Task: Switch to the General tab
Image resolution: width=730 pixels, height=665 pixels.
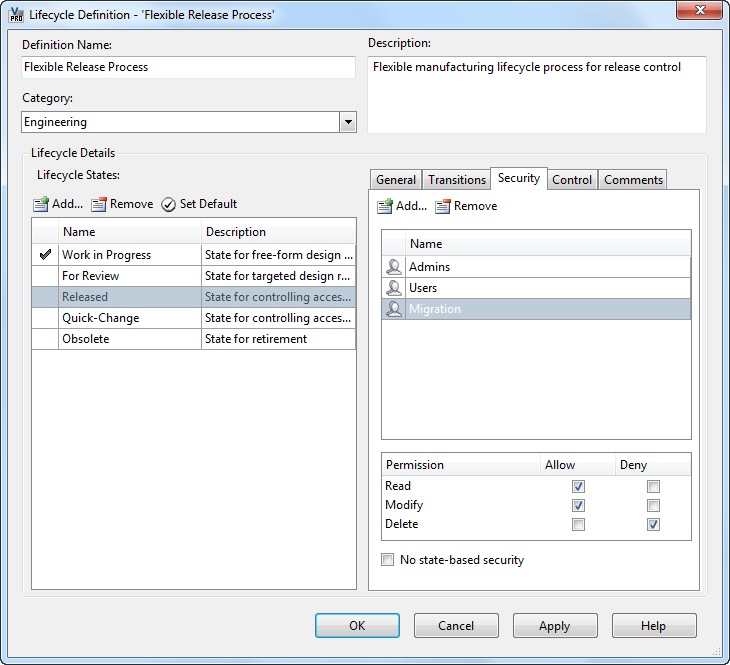Action: pos(396,180)
